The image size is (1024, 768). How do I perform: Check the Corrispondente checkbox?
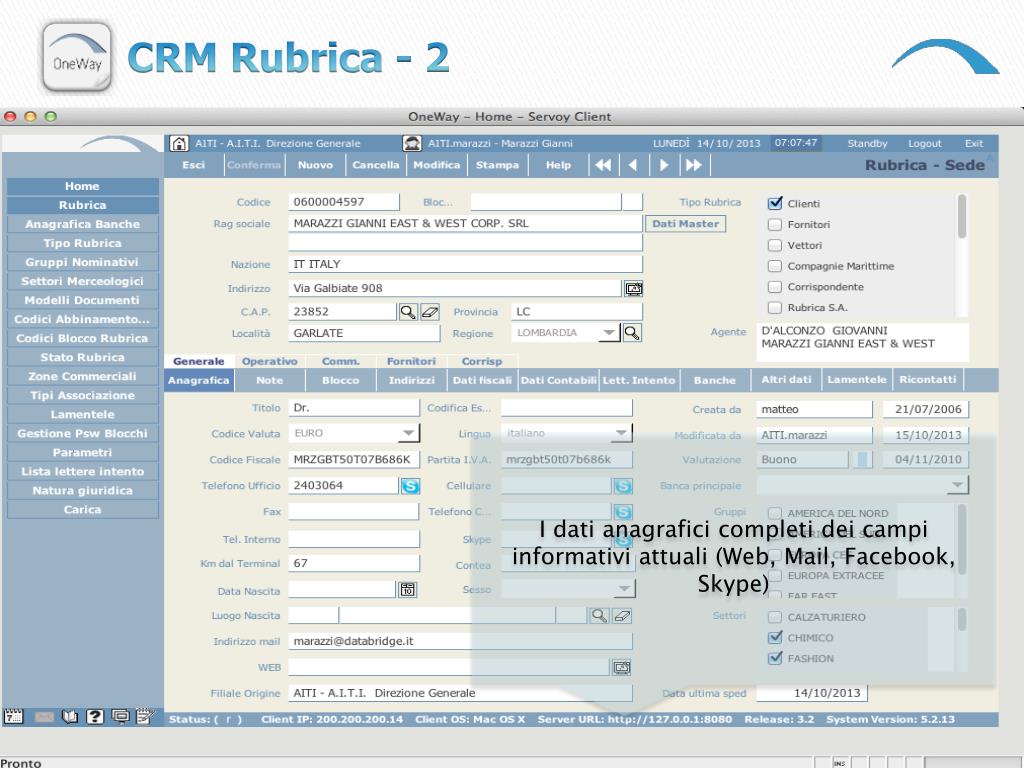point(775,287)
